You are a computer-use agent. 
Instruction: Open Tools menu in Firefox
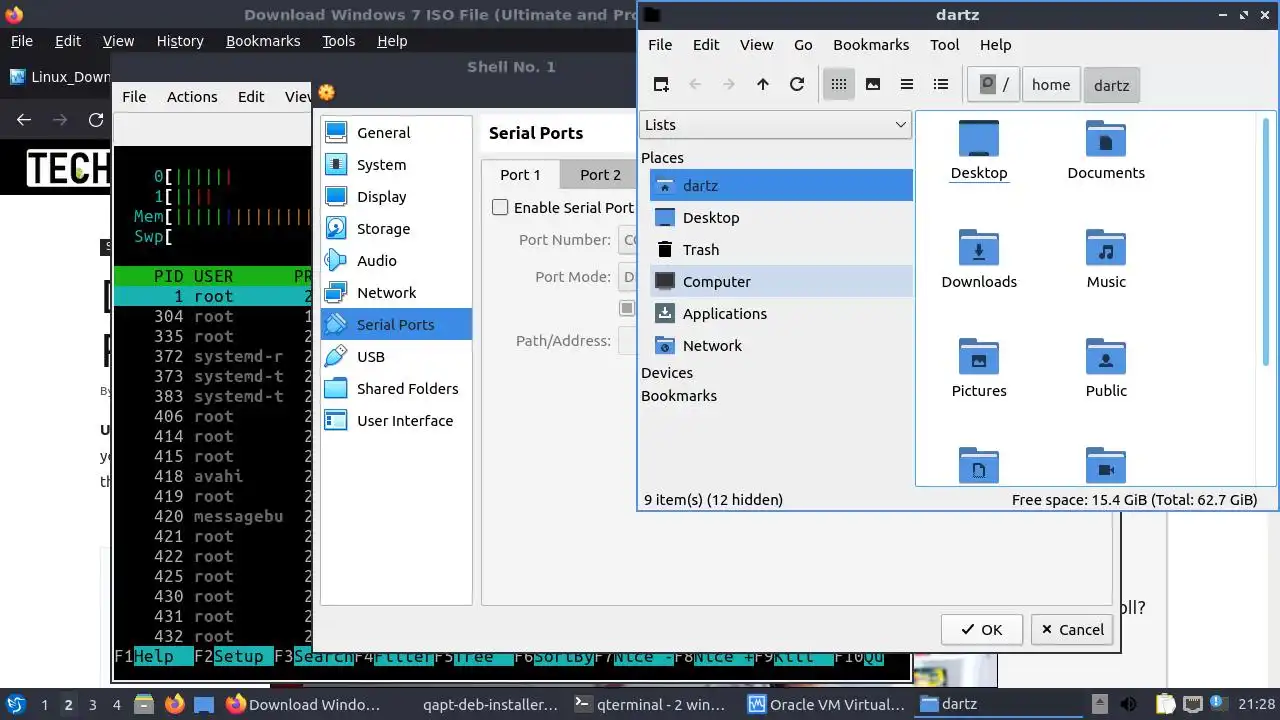tap(338, 41)
